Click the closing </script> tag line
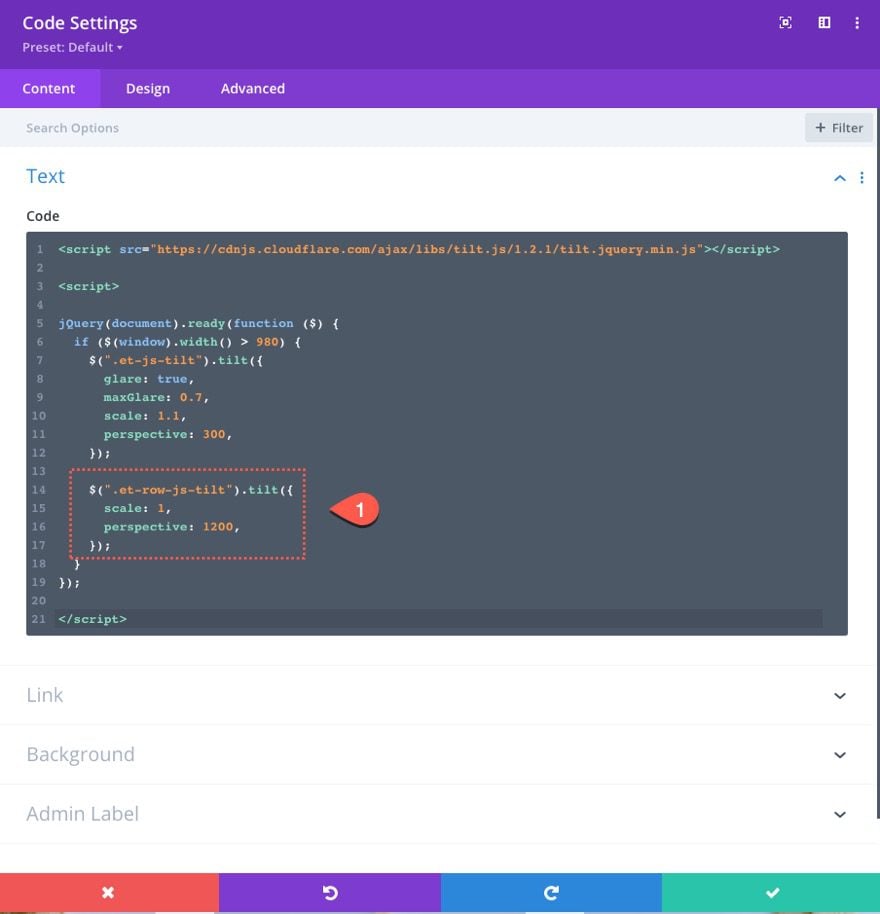This screenshot has width=880, height=914. [x=92, y=619]
